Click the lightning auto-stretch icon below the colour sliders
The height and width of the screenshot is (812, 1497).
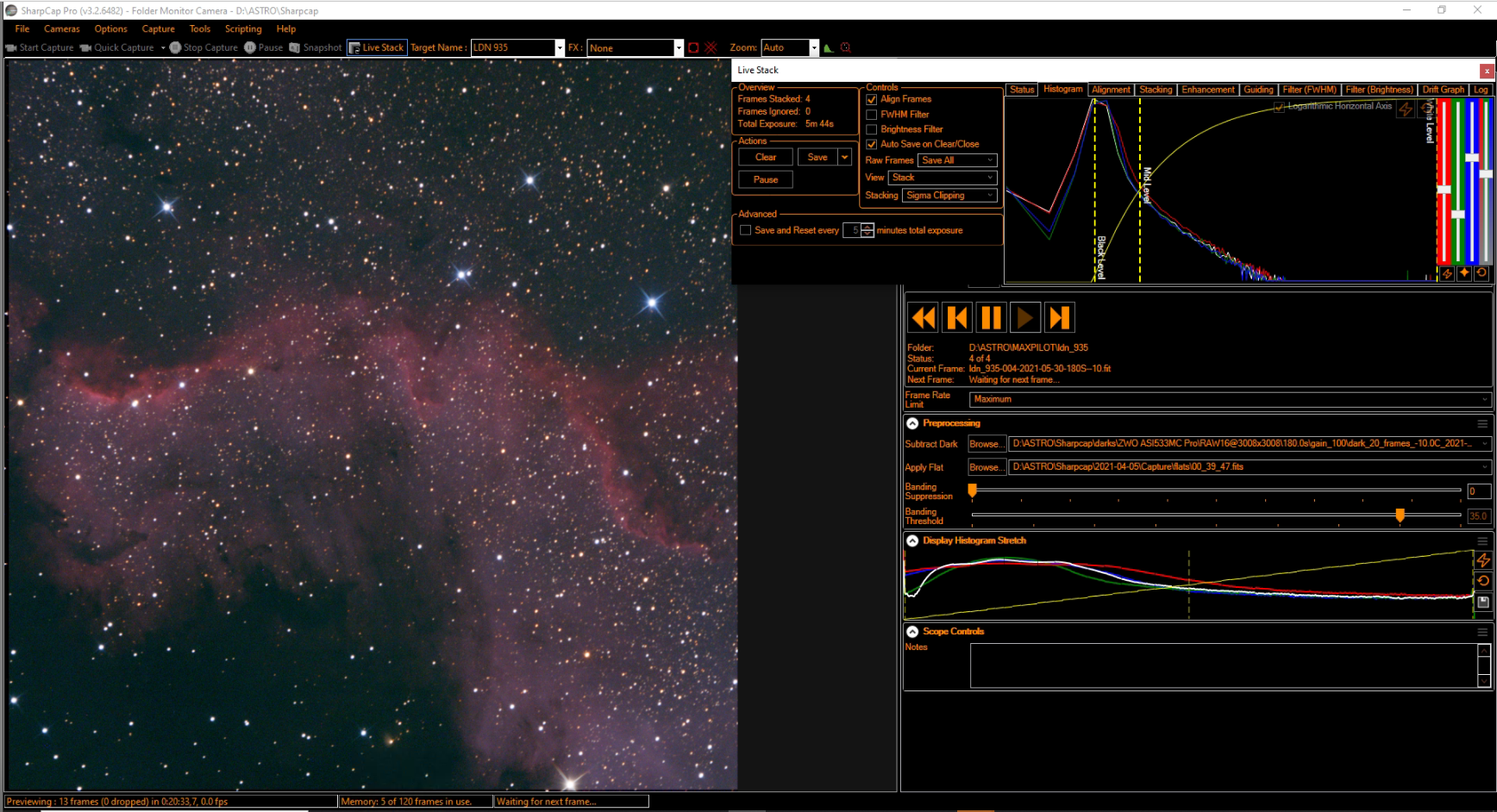[1447, 273]
